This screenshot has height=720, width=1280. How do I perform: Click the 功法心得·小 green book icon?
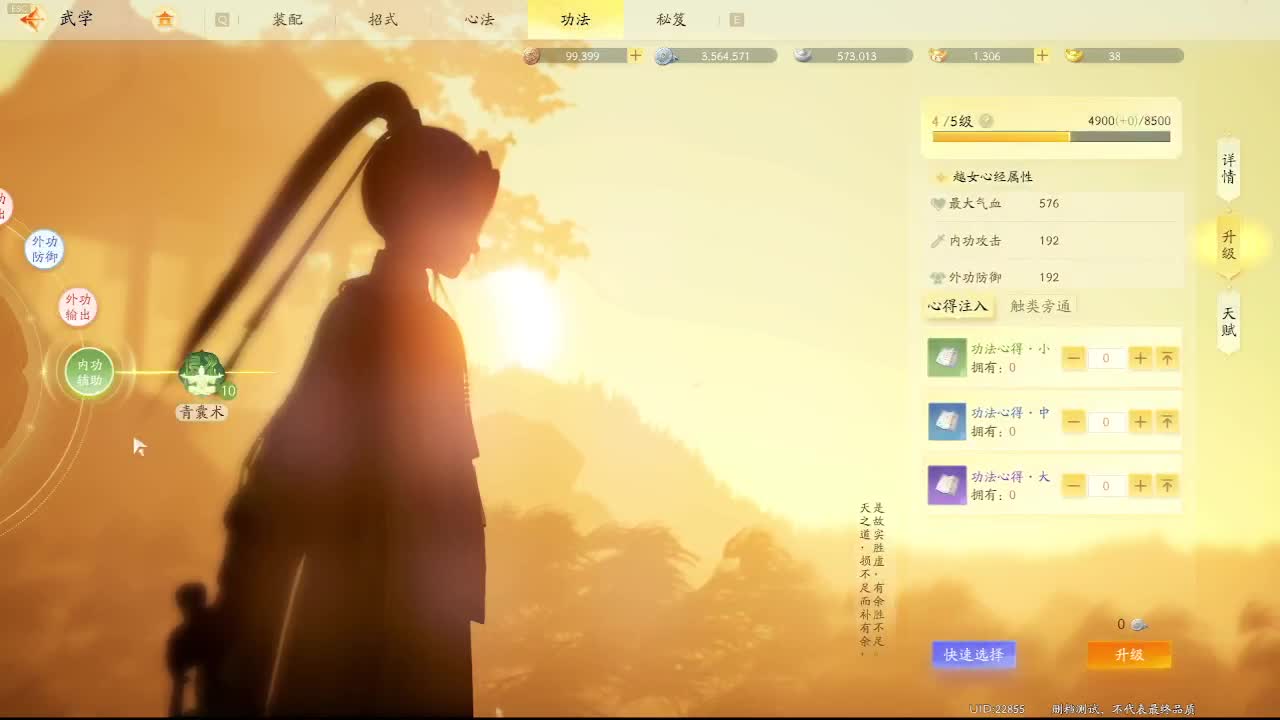tap(947, 358)
